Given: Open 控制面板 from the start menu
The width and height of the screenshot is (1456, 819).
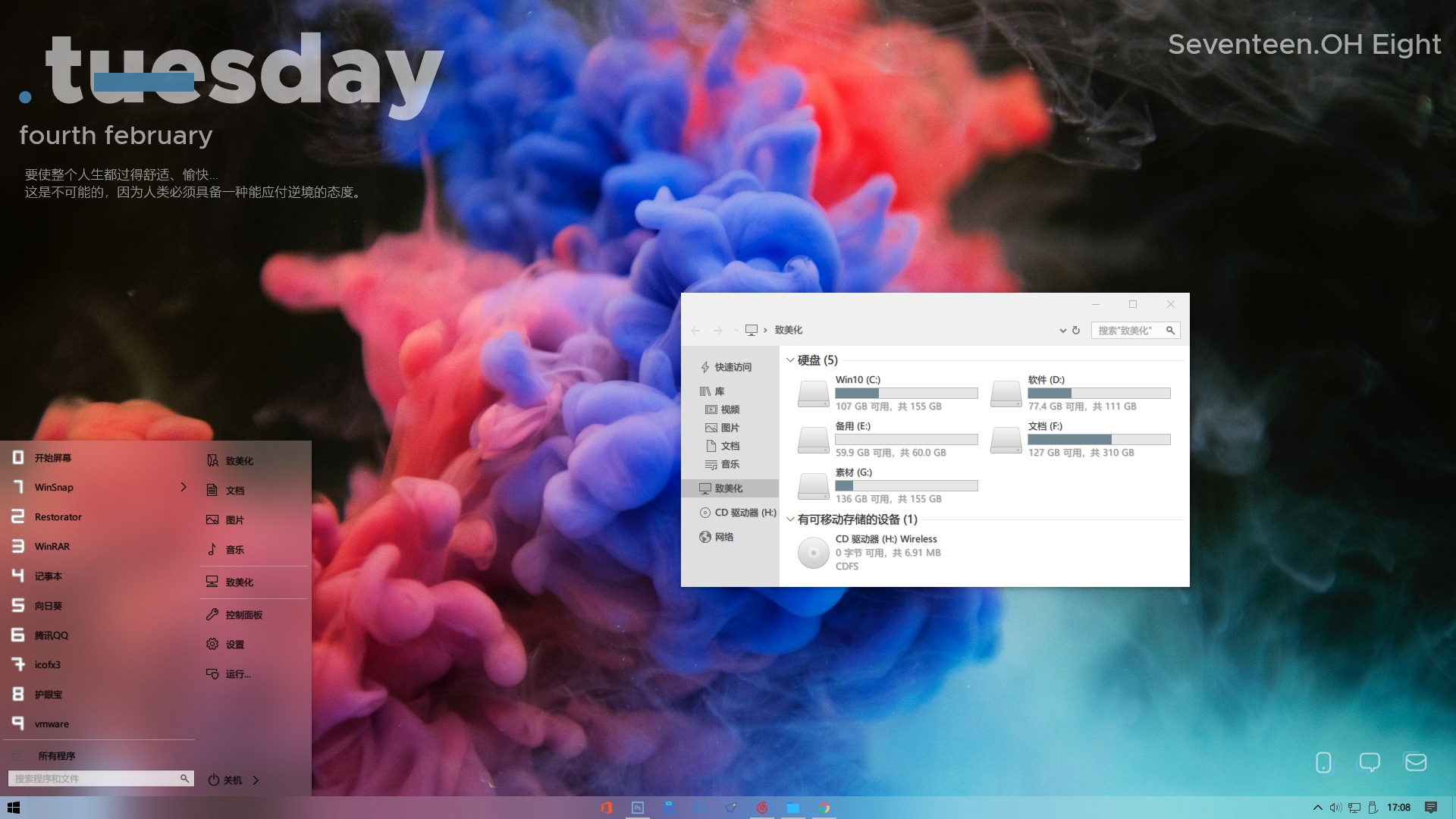Looking at the screenshot, I should coord(254,615).
